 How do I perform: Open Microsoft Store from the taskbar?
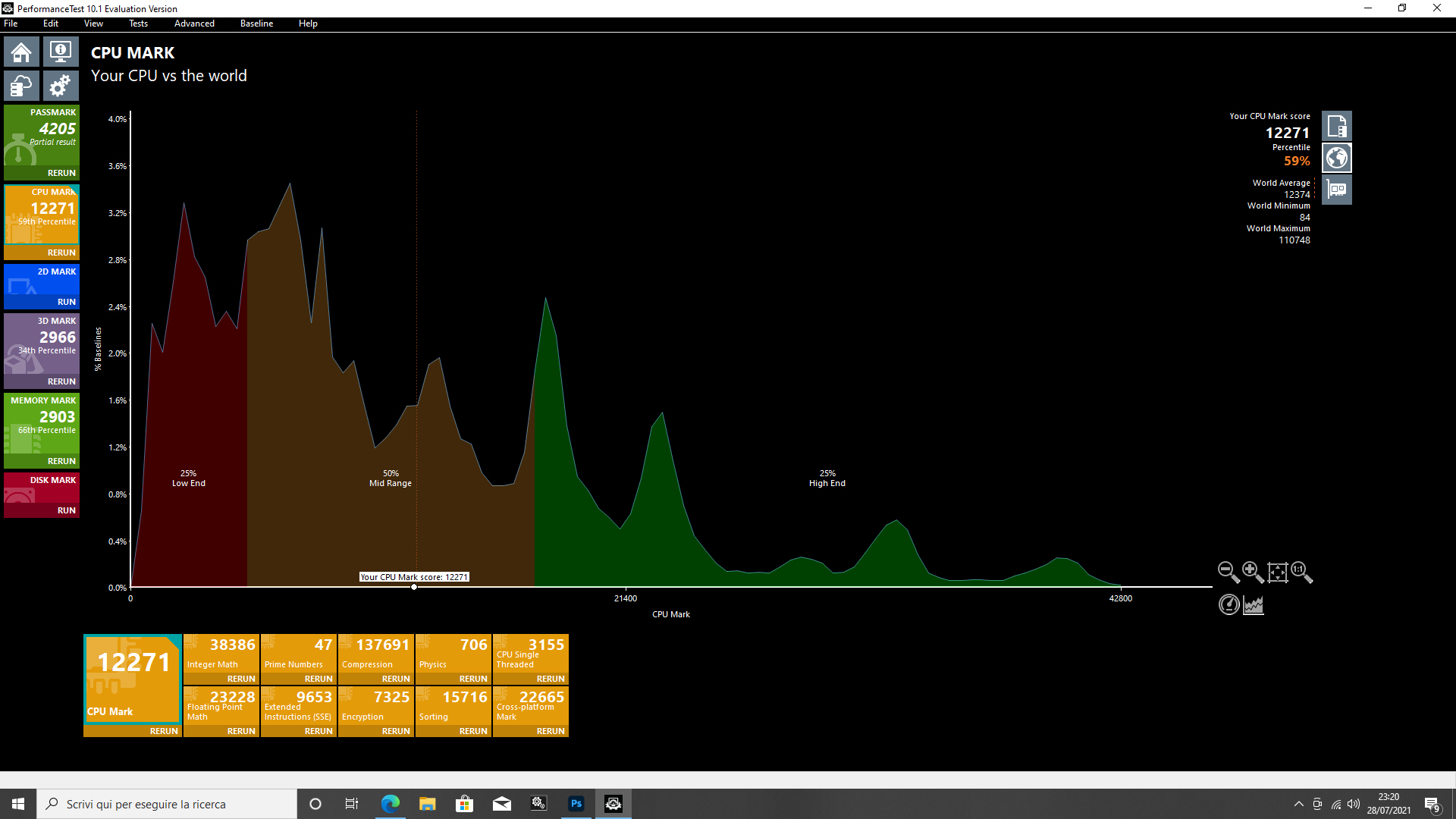coord(465,804)
